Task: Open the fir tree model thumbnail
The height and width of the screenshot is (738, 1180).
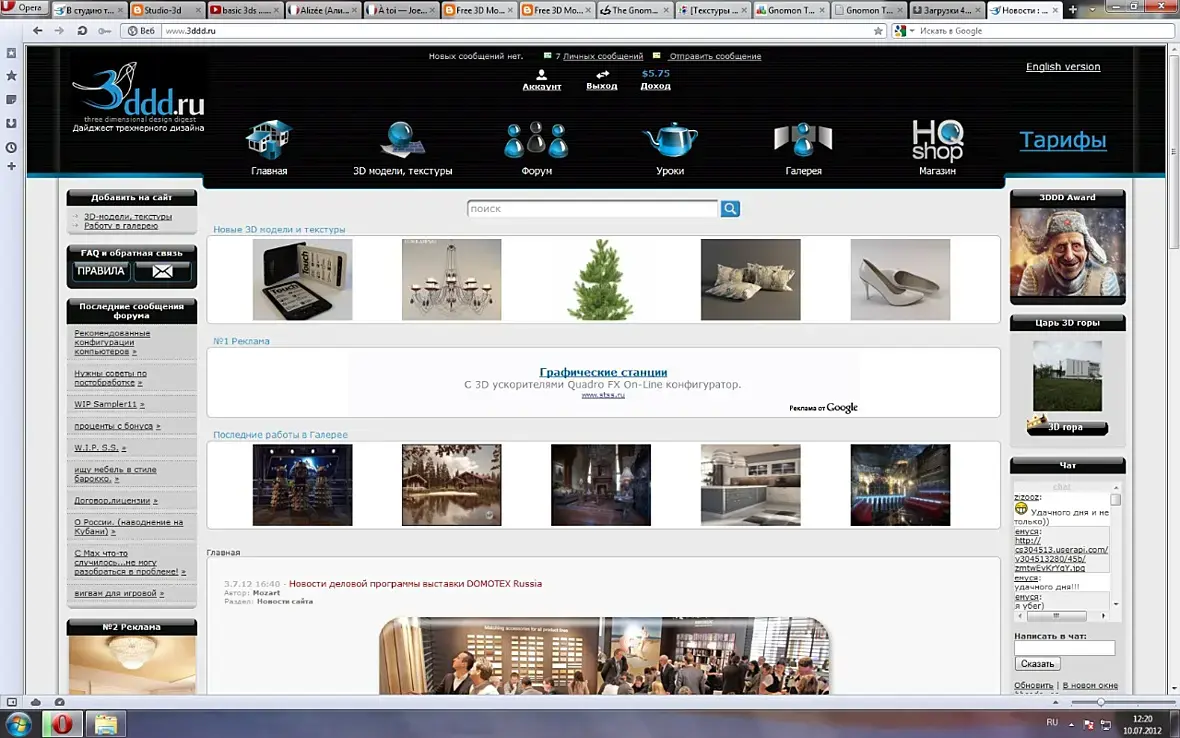Action: 601,279
